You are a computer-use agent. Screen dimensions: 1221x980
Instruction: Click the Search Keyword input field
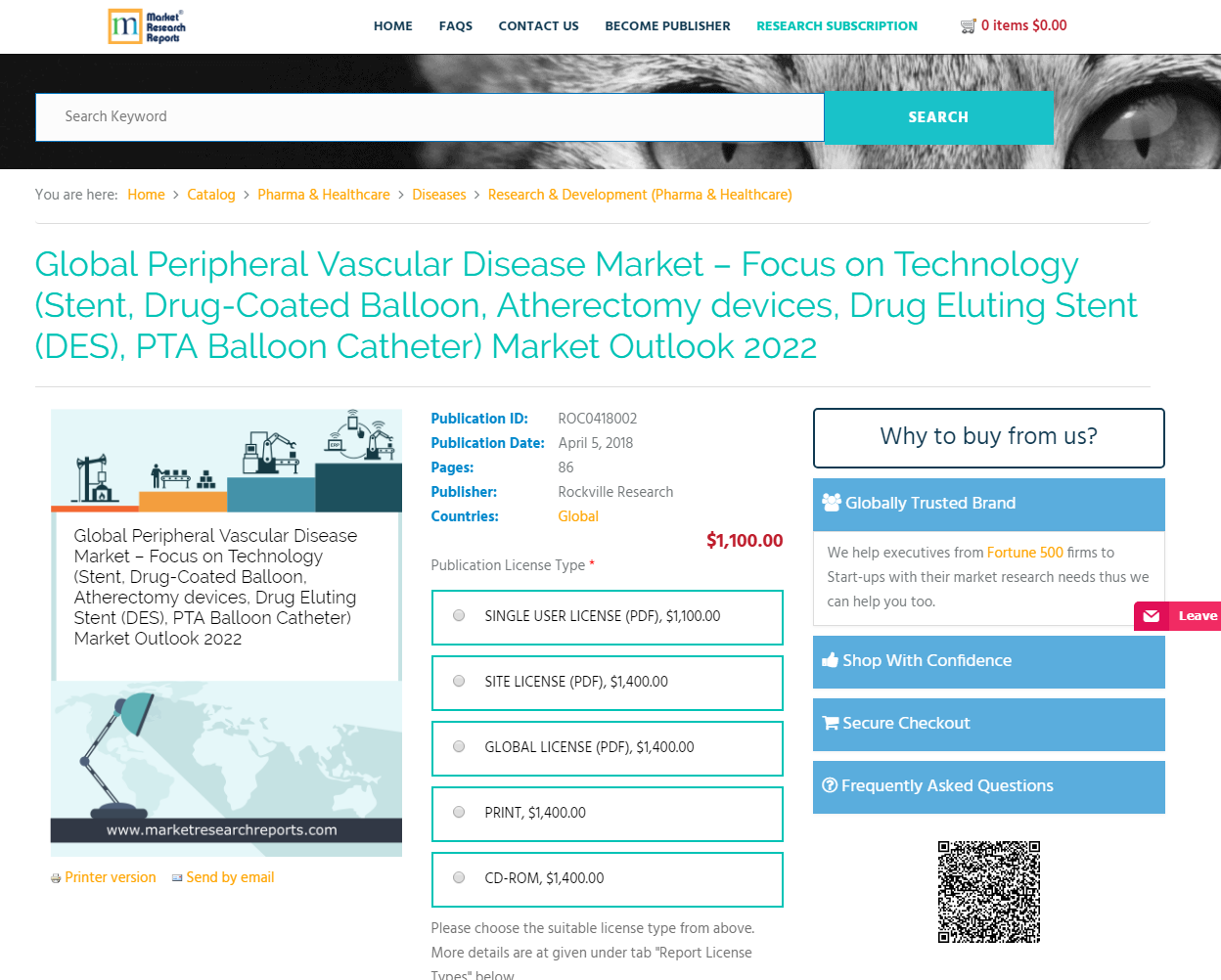(x=430, y=117)
